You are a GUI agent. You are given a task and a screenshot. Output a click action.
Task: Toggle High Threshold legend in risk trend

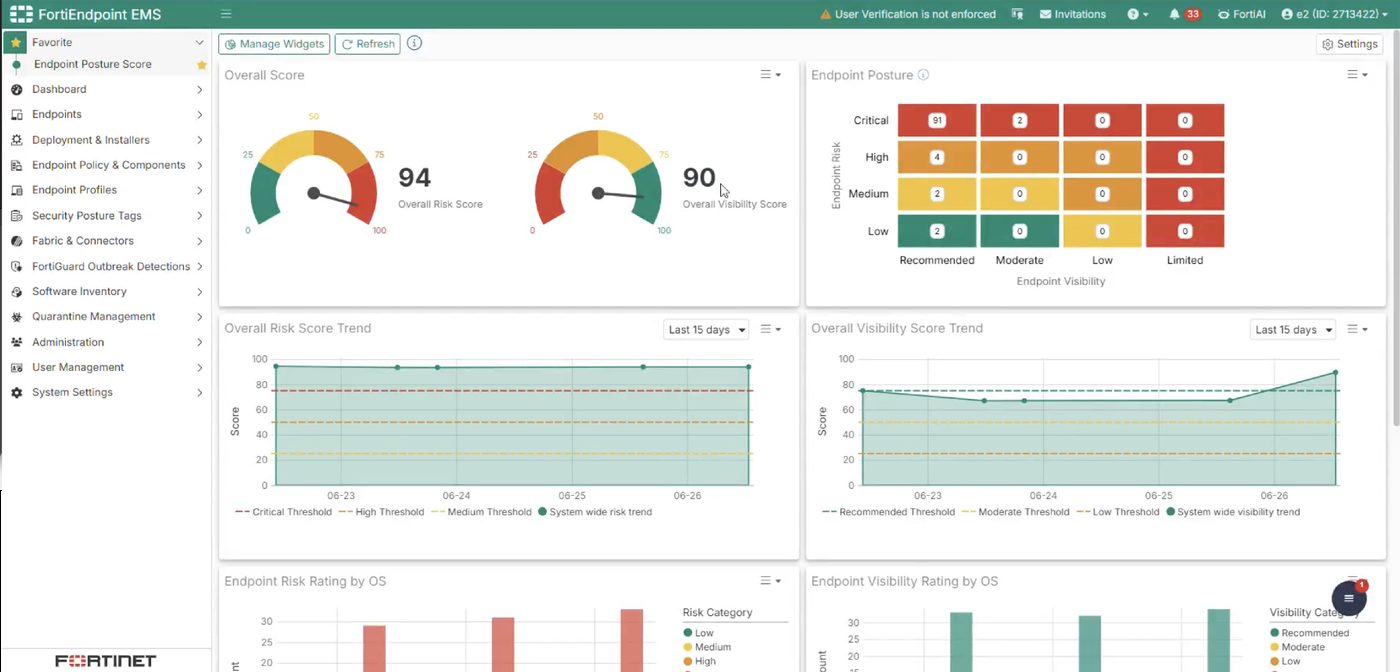382,512
